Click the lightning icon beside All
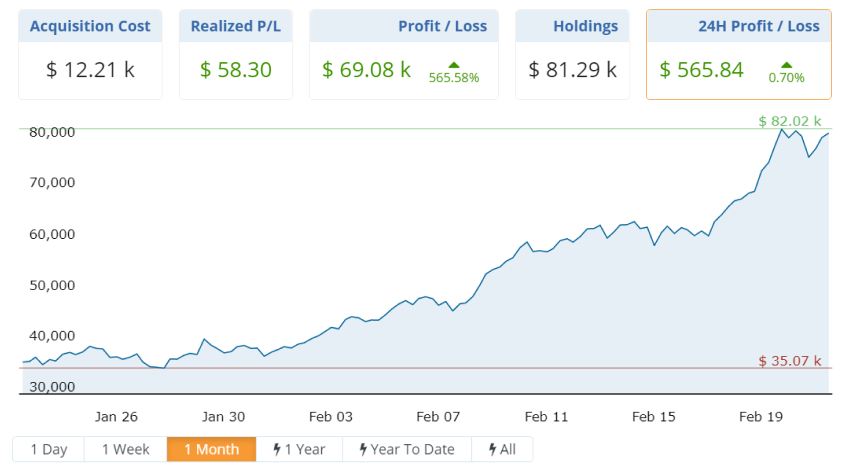851x471 pixels. [492, 450]
